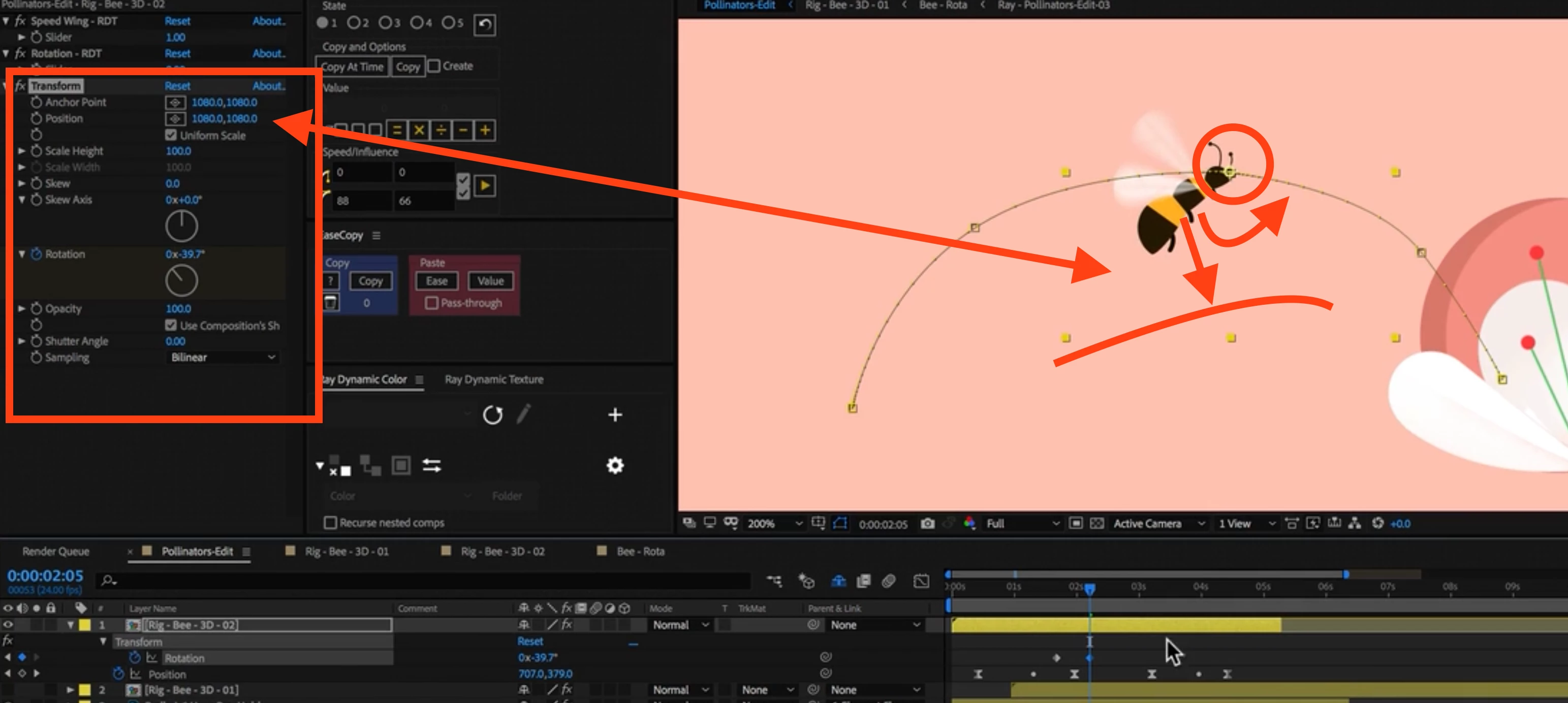Viewport: 1568px width, 703px height.
Task: Add a new palette with plus icon
Action: [x=615, y=415]
